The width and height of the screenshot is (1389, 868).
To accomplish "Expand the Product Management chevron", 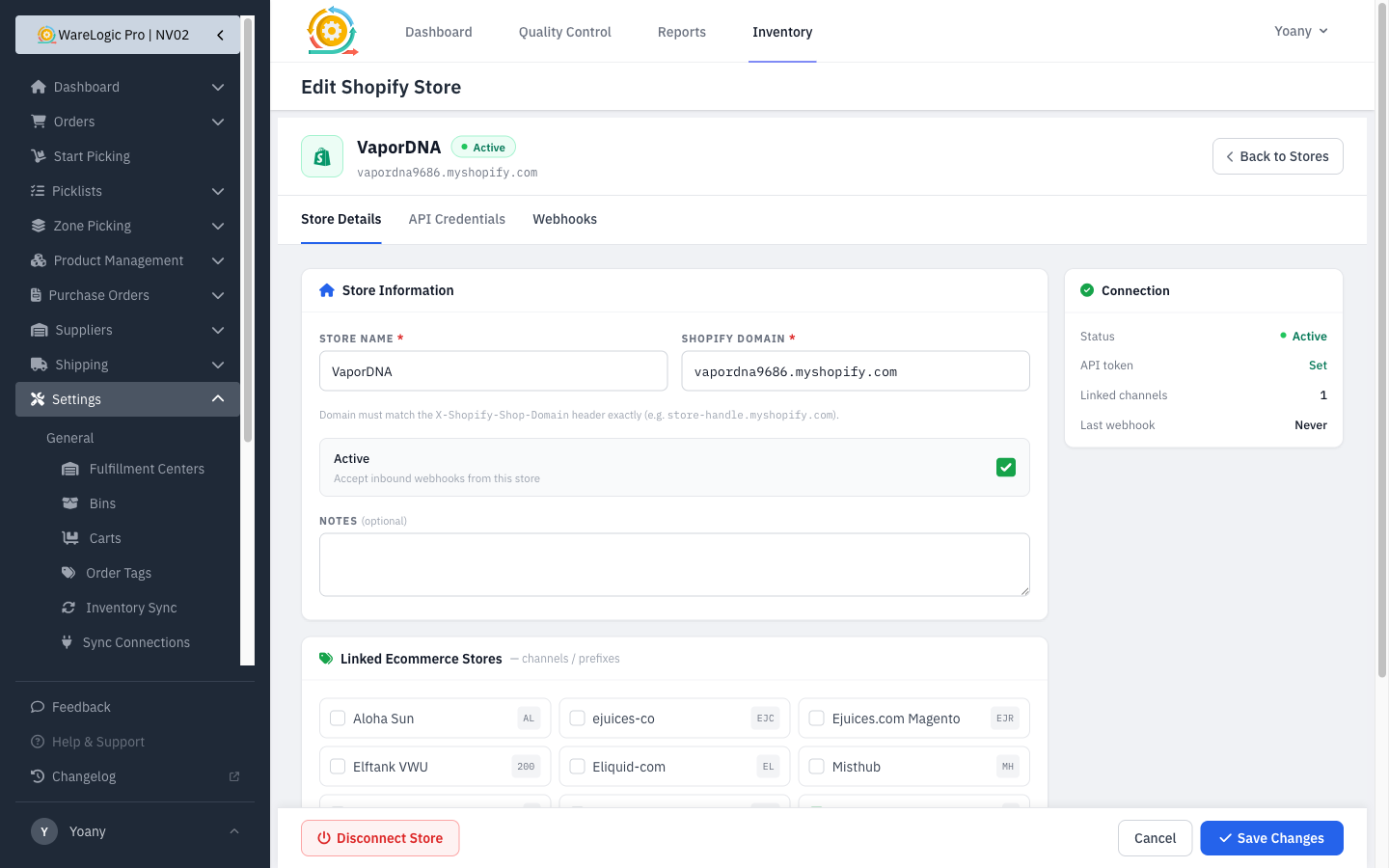I will [218, 260].
